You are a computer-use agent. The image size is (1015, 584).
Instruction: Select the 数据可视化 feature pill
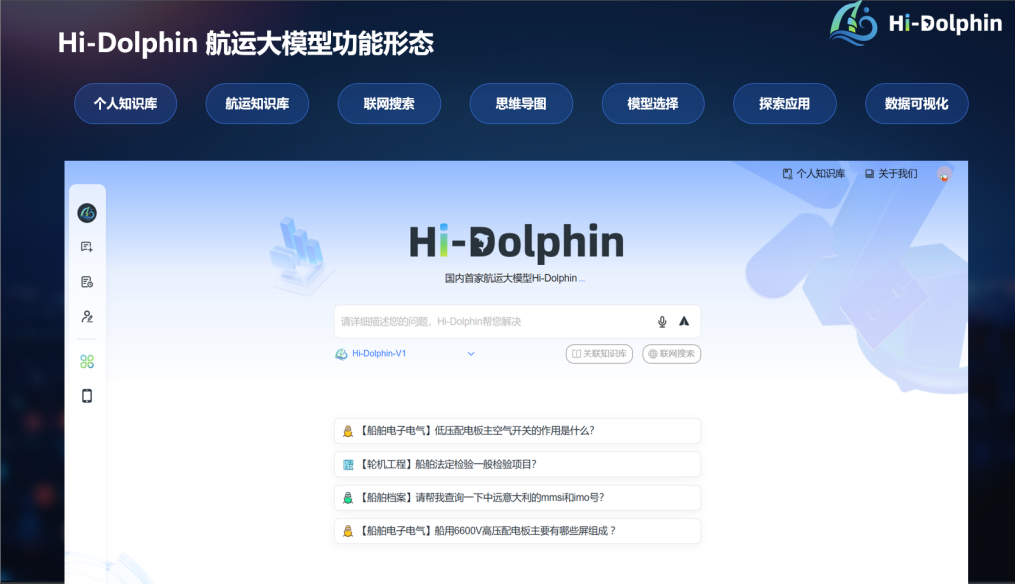[x=917, y=104]
